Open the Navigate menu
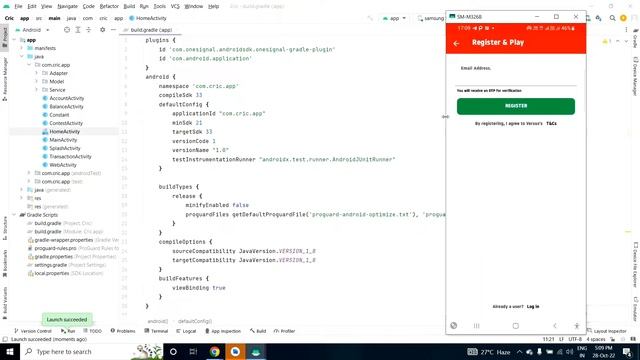 point(67,7)
